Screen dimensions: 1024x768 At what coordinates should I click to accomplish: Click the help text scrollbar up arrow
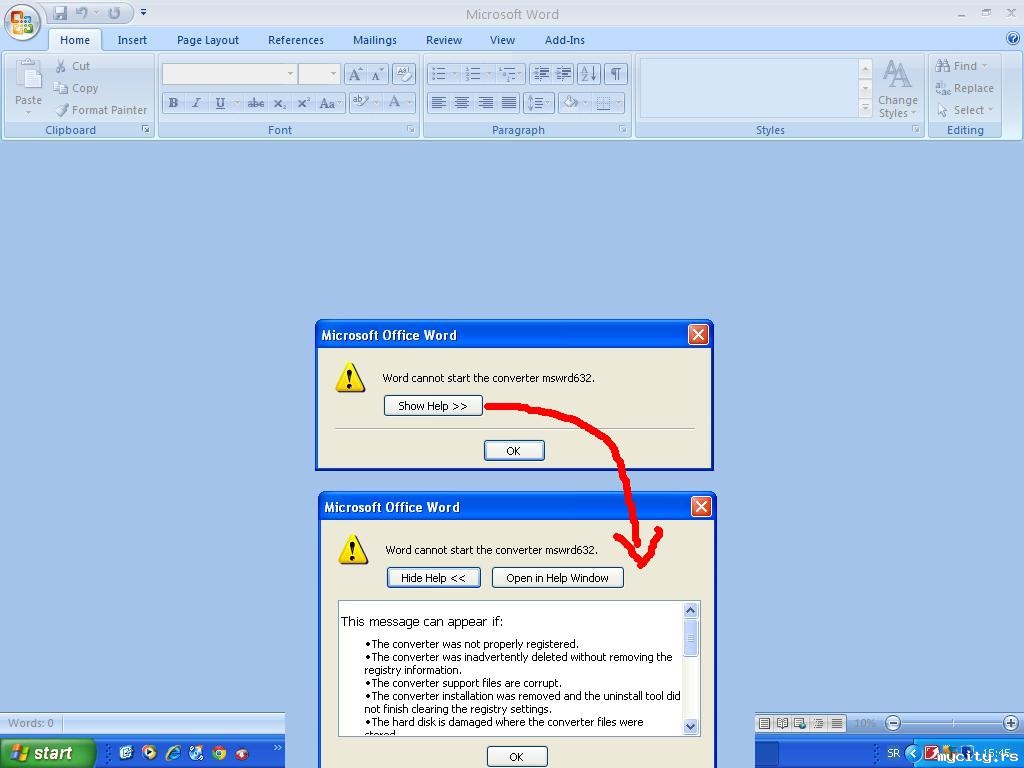[690, 611]
